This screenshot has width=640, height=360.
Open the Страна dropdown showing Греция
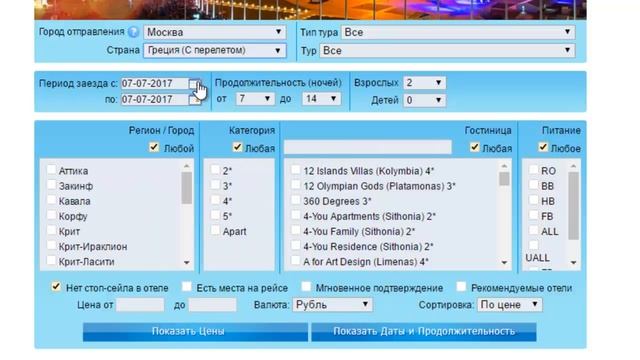(x=214, y=51)
